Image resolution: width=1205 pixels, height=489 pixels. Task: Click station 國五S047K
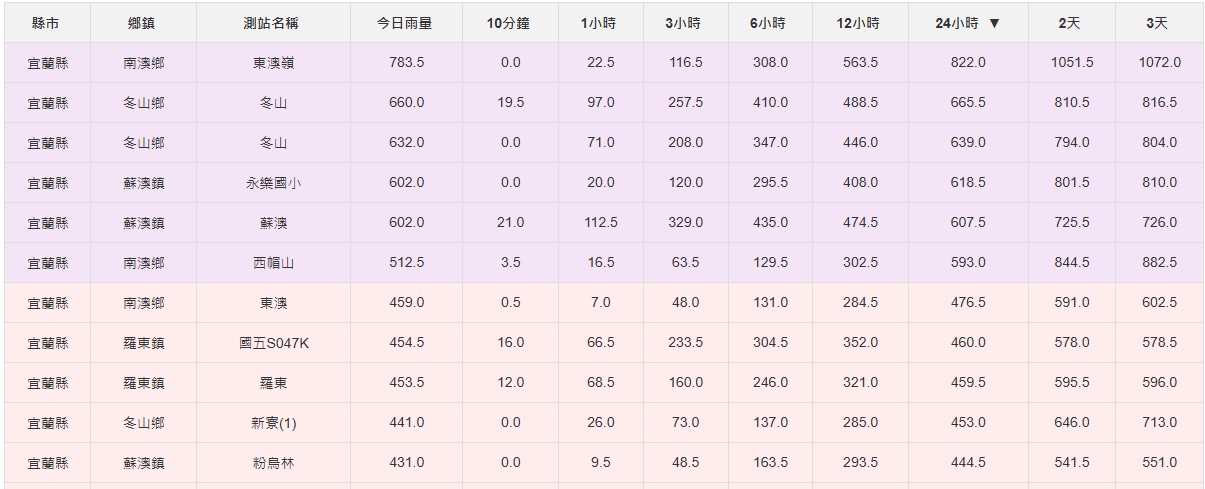pos(273,343)
